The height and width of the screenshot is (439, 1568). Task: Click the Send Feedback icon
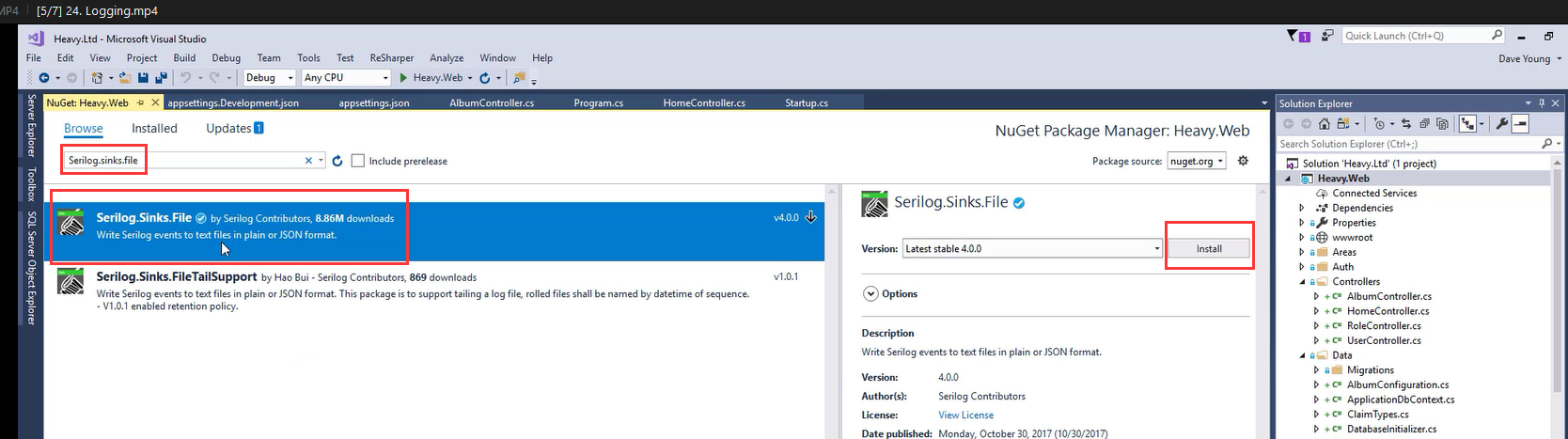click(1327, 36)
